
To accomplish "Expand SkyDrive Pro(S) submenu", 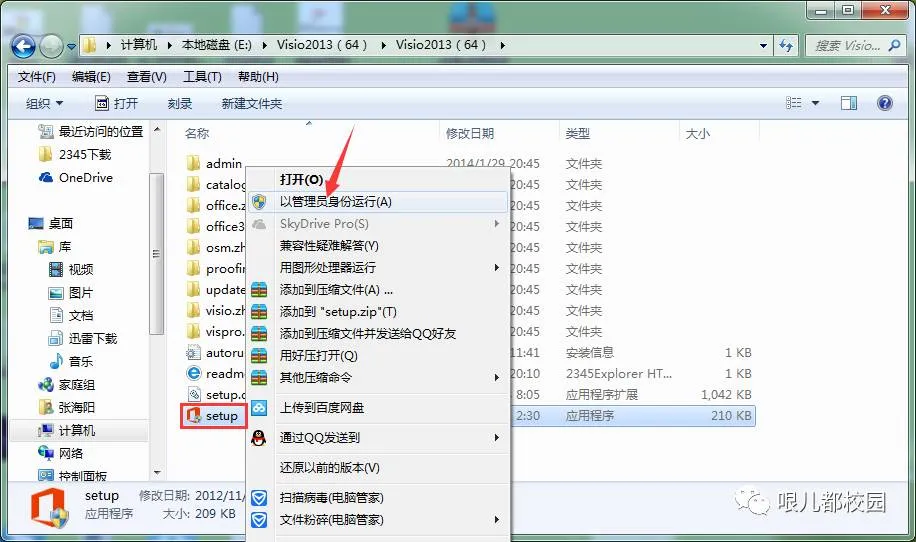I will [378, 224].
